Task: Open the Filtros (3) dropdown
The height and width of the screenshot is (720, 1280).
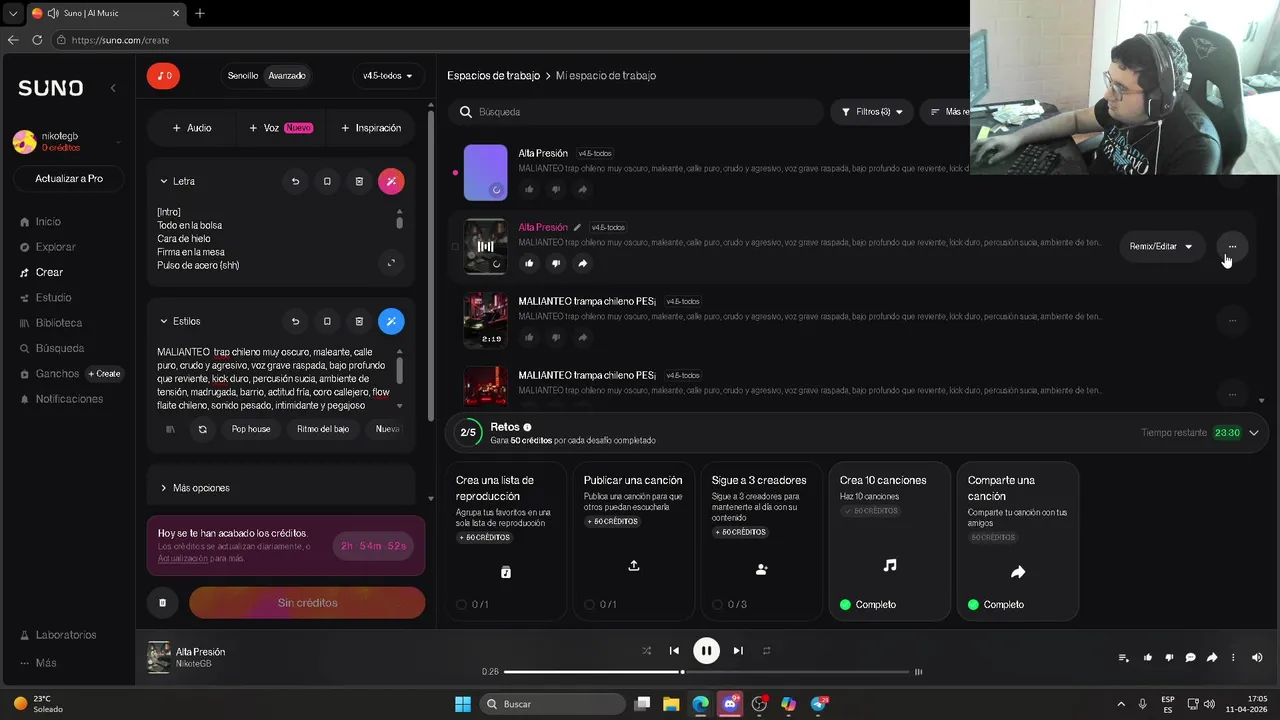Action: (872, 112)
